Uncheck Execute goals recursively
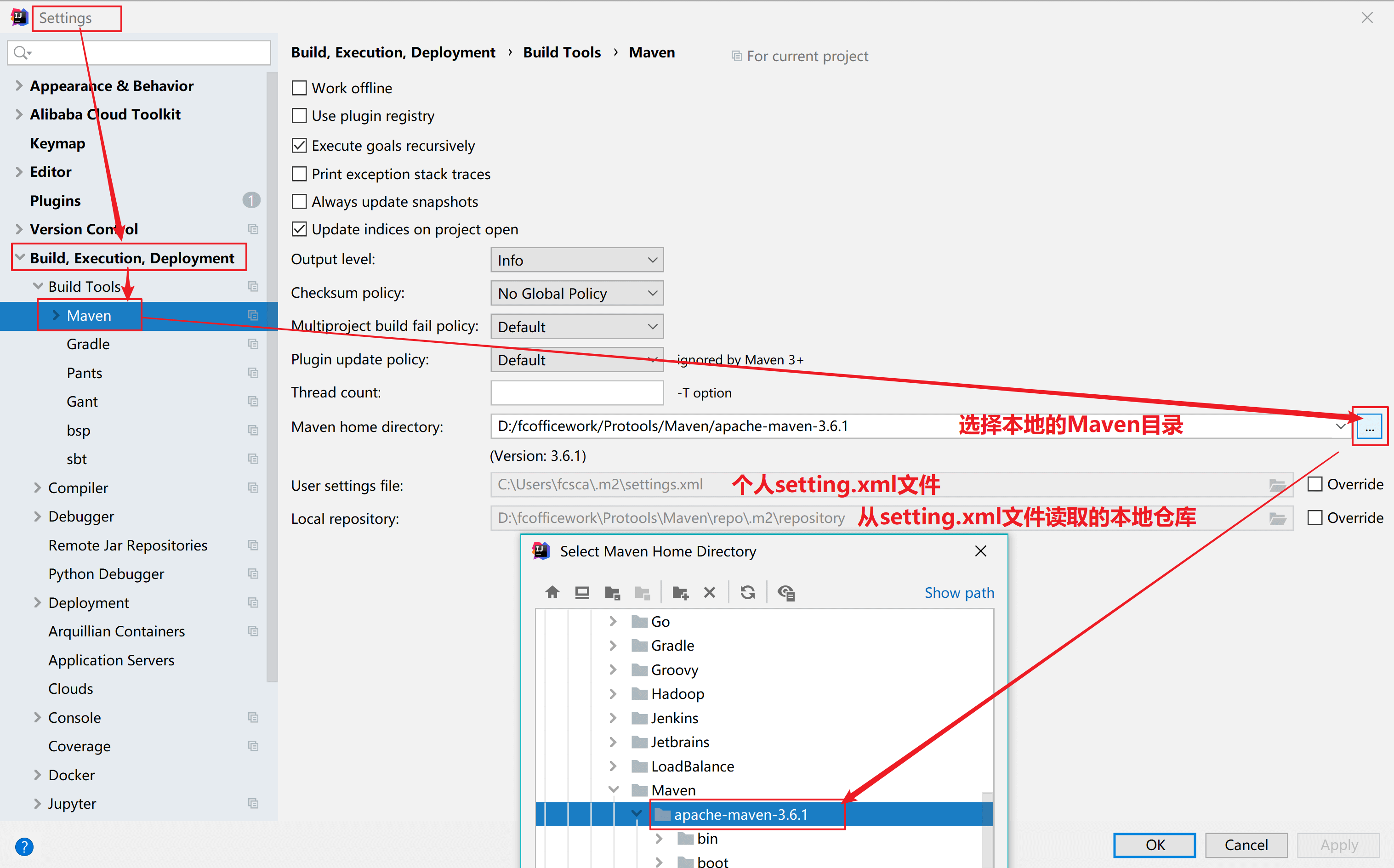Viewport: 1394px width, 868px height. tap(299, 145)
